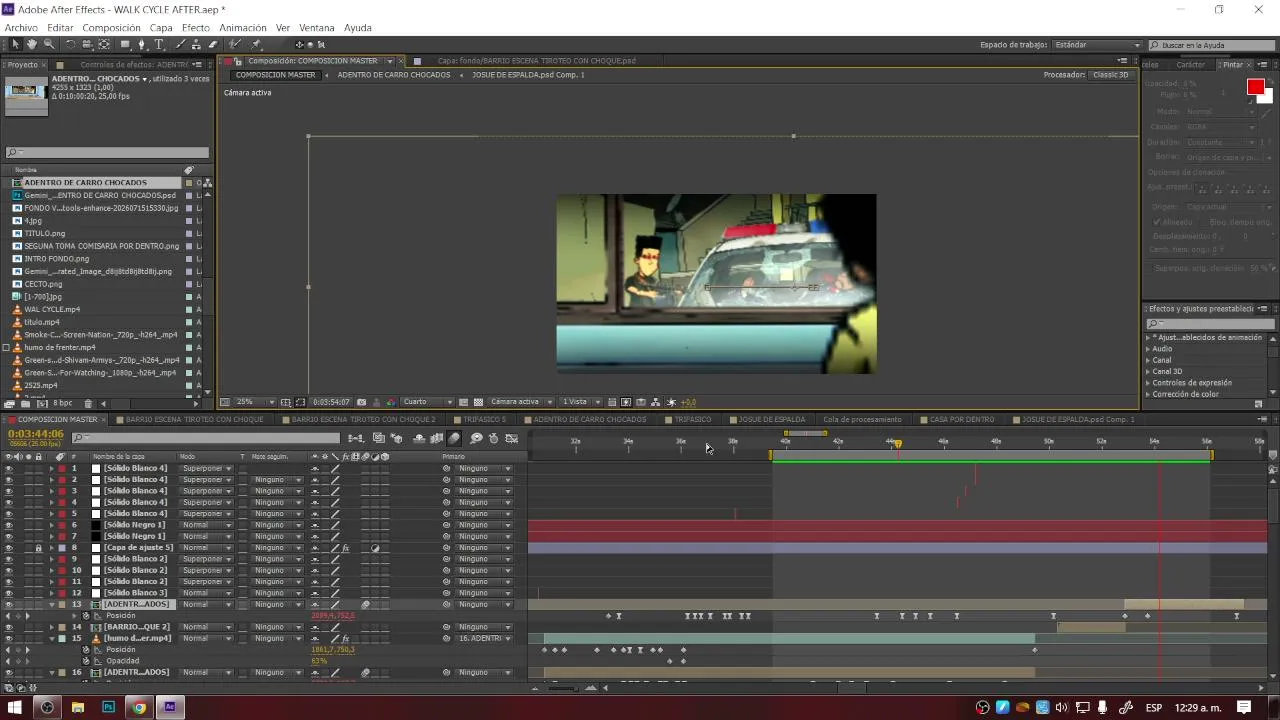Click the yellow current time indicator
The width and height of the screenshot is (1280, 720).
click(x=898, y=444)
